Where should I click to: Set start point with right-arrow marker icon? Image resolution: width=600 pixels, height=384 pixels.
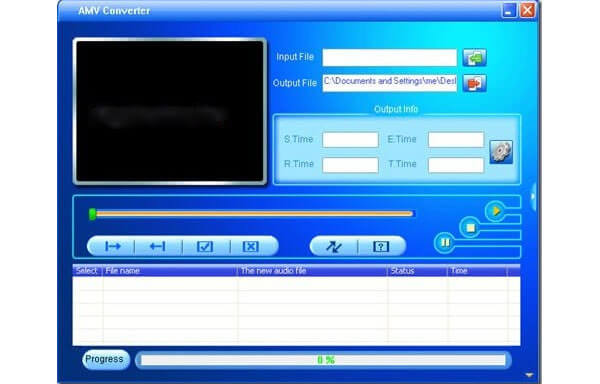(x=112, y=246)
